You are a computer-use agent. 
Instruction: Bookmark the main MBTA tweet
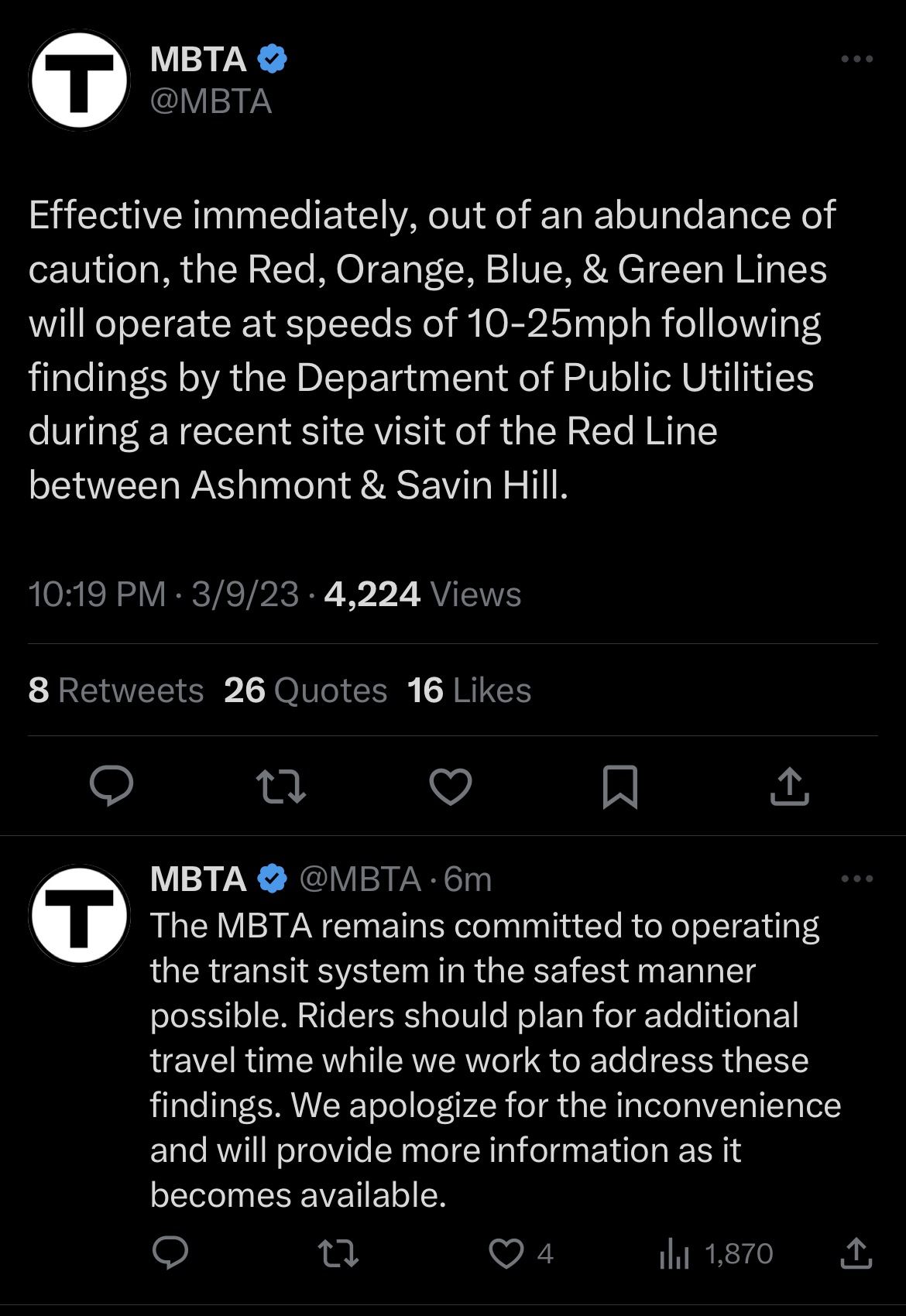[619, 787]
